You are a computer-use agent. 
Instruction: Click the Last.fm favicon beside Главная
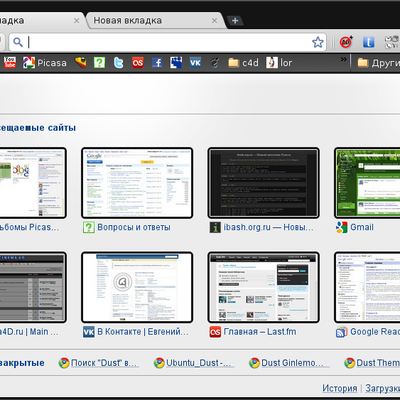point(215,332)
